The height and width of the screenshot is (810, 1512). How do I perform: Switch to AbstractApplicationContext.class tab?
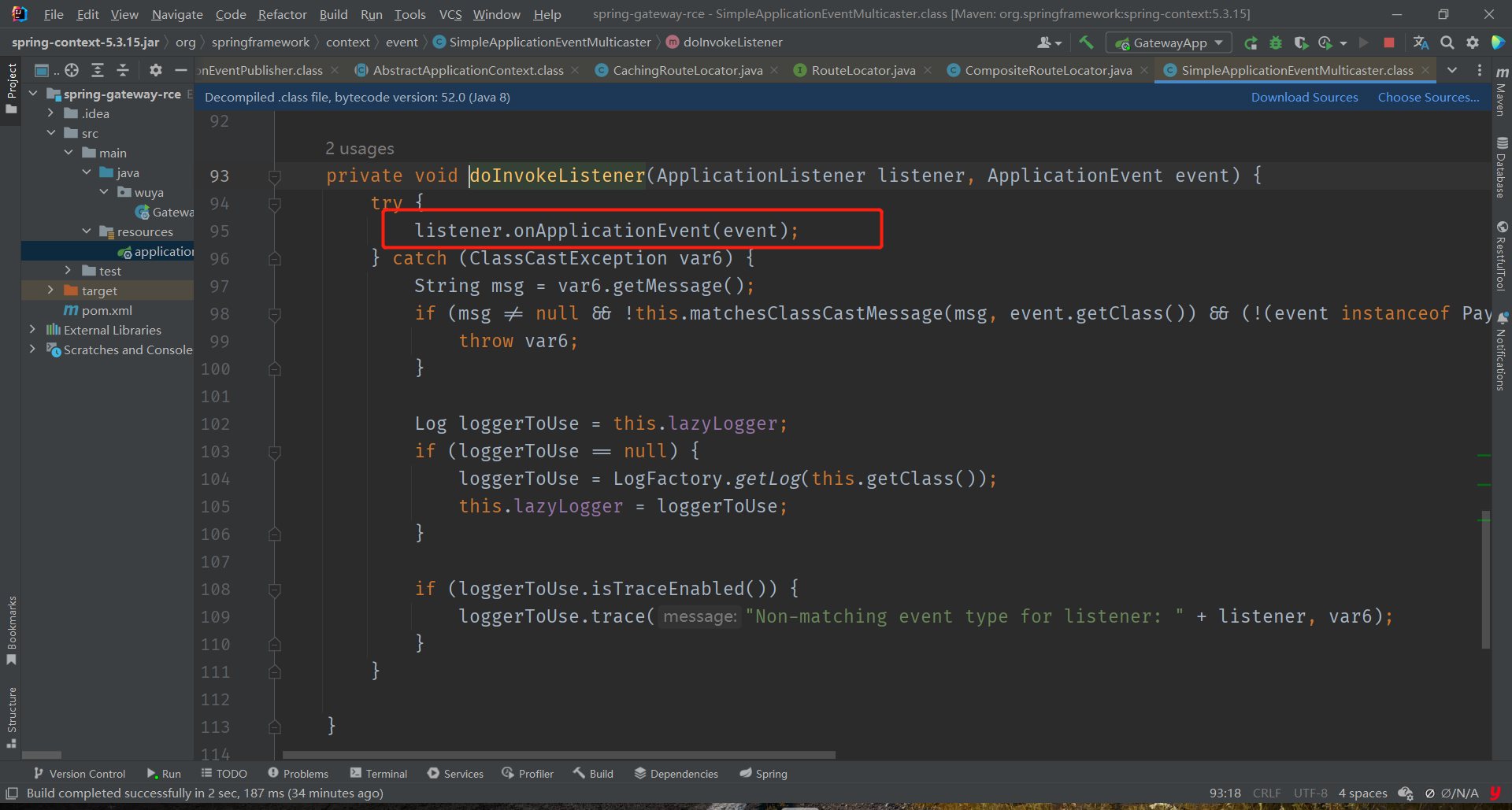[x=469, y=70]
